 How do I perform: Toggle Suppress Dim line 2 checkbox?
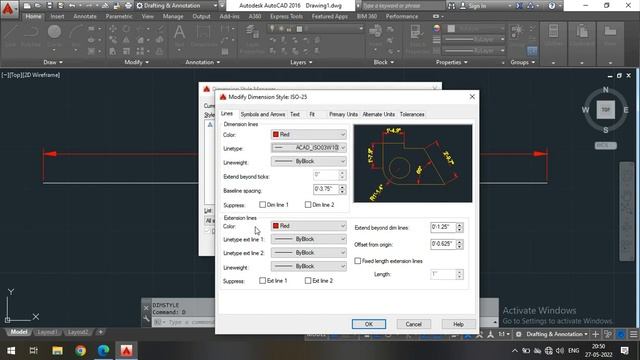click(x=308, y=204)
